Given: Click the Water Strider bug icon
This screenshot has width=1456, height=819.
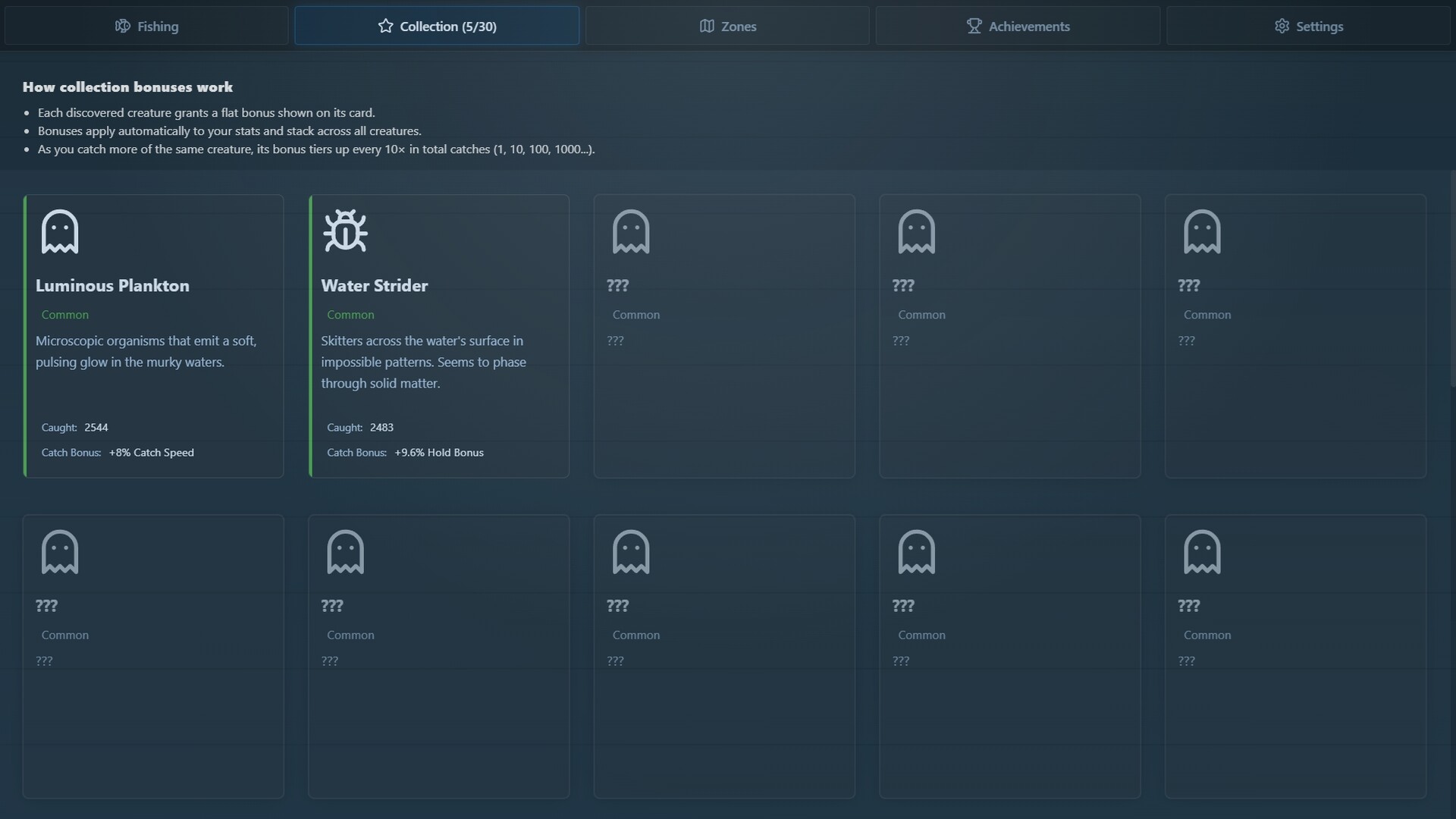Looking at the screenshot, I should pos(345,231).
